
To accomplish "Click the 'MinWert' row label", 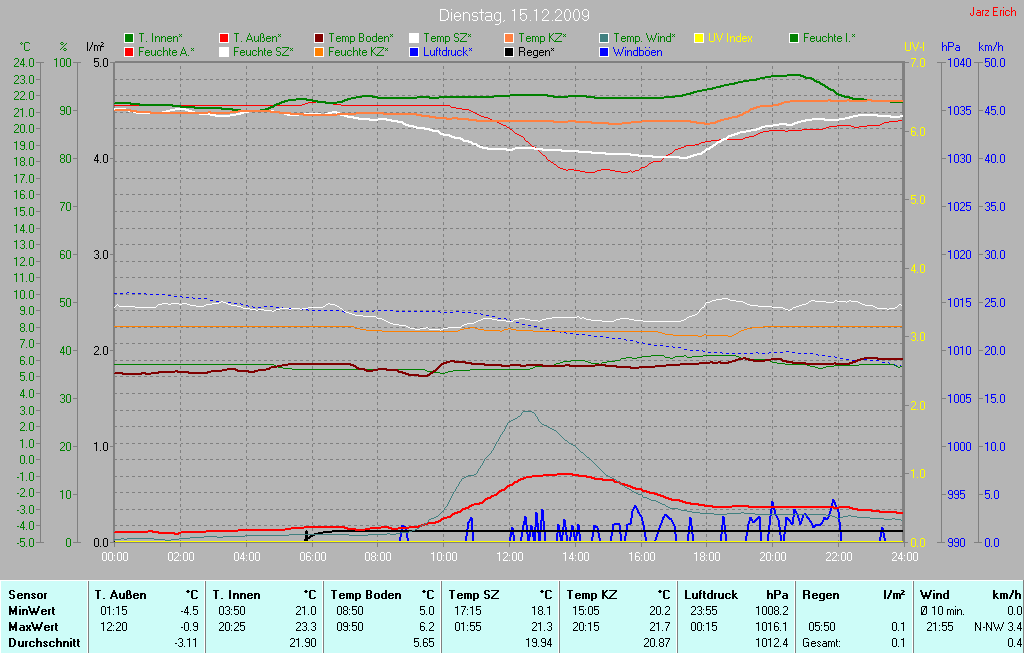I will point(31,611).
